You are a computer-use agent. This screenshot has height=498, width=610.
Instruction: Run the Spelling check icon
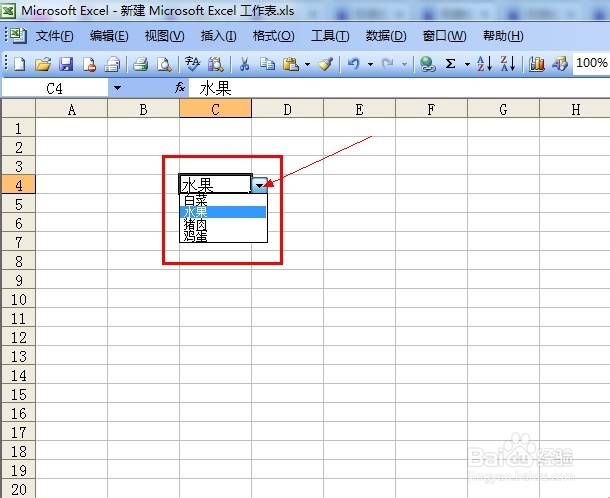tap(192, 64)
